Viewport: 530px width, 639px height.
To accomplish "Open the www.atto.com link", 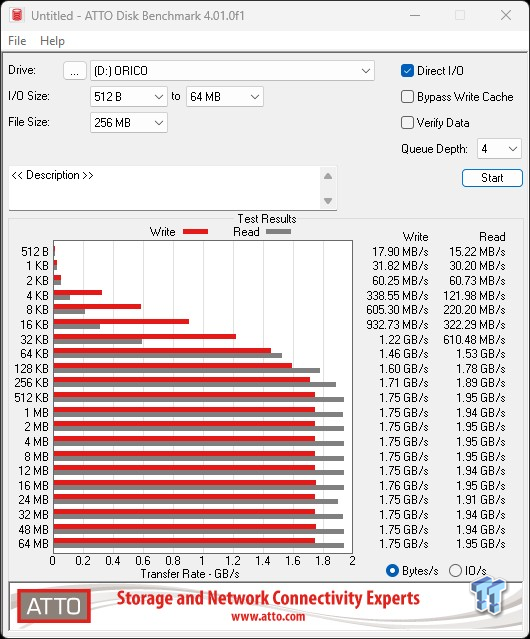I will (268, 616).
